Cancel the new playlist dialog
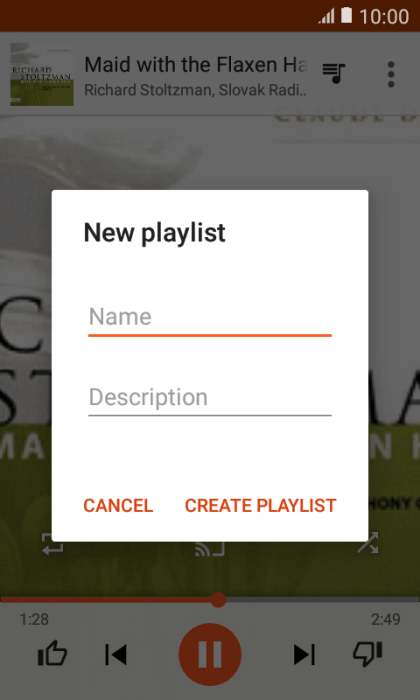420x700 pixels. [x=118, y=506]
